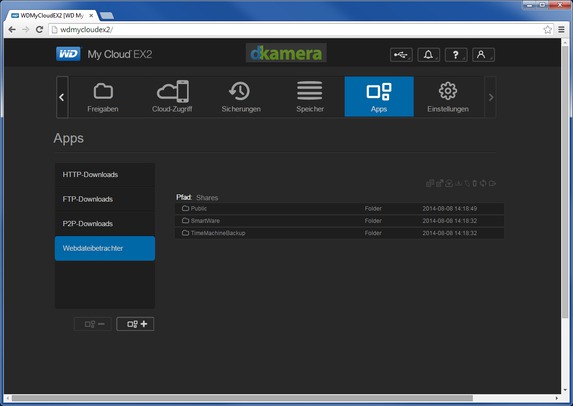Click the horizontal scrollbar at bottom
This screenshot has width=573, height=406.
[x=242, y=398]
